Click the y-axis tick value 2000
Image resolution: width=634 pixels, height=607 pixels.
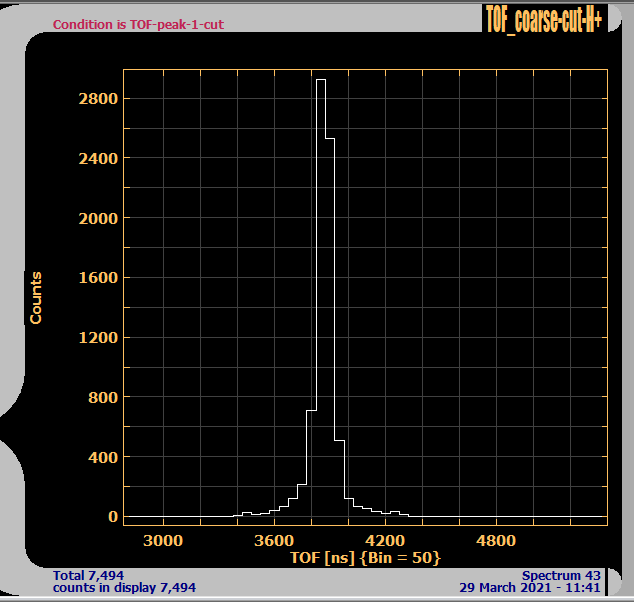pyautogui.click(x=98, y=218)
